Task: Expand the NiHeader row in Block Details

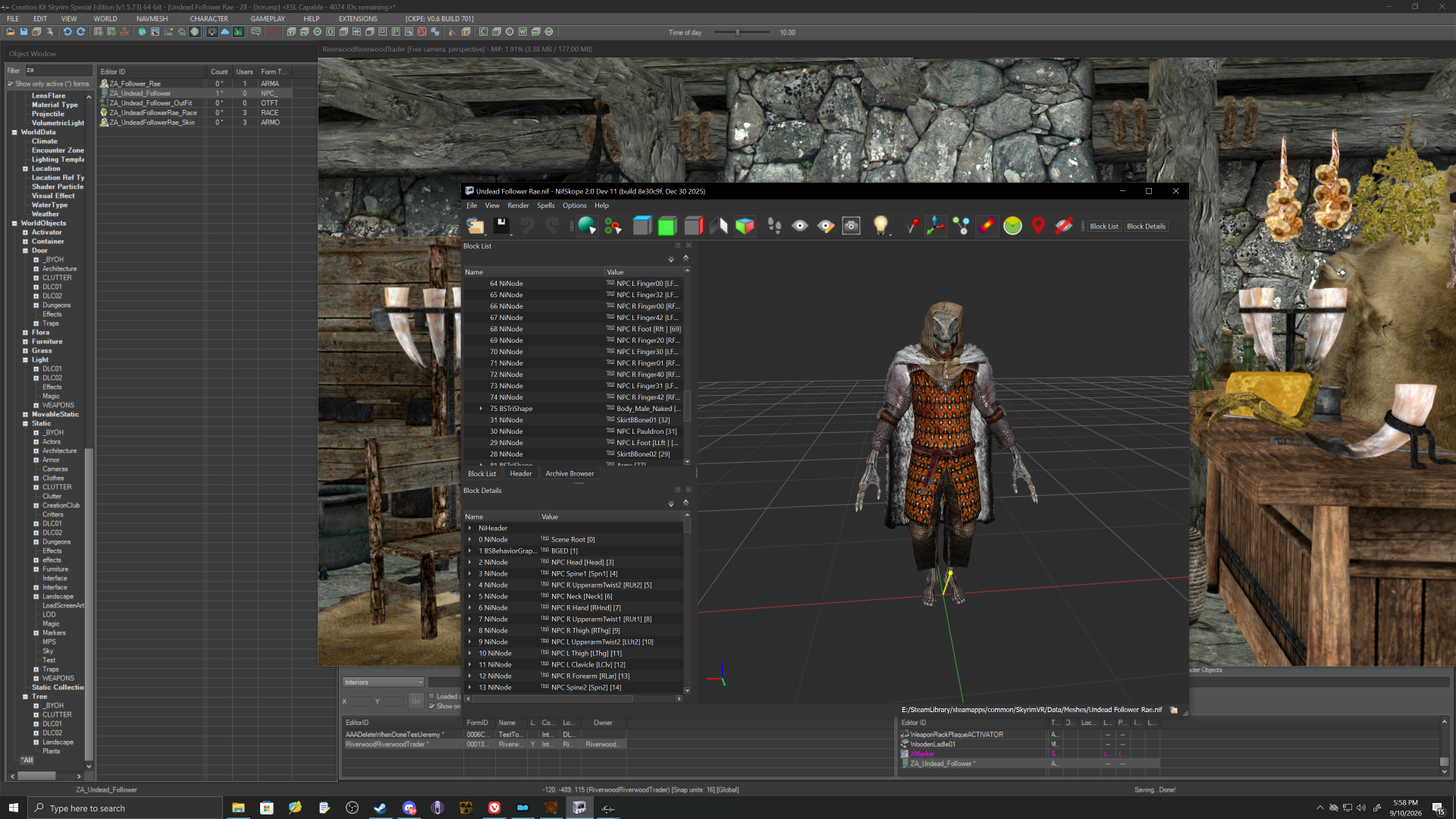Action: (x=470, y=528)
